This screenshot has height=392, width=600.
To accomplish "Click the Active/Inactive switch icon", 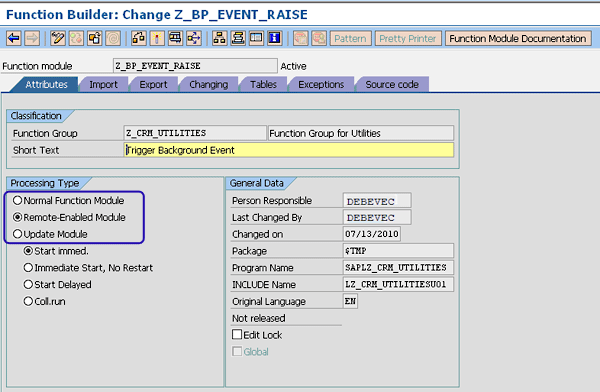I will click(x=76, y=38).
